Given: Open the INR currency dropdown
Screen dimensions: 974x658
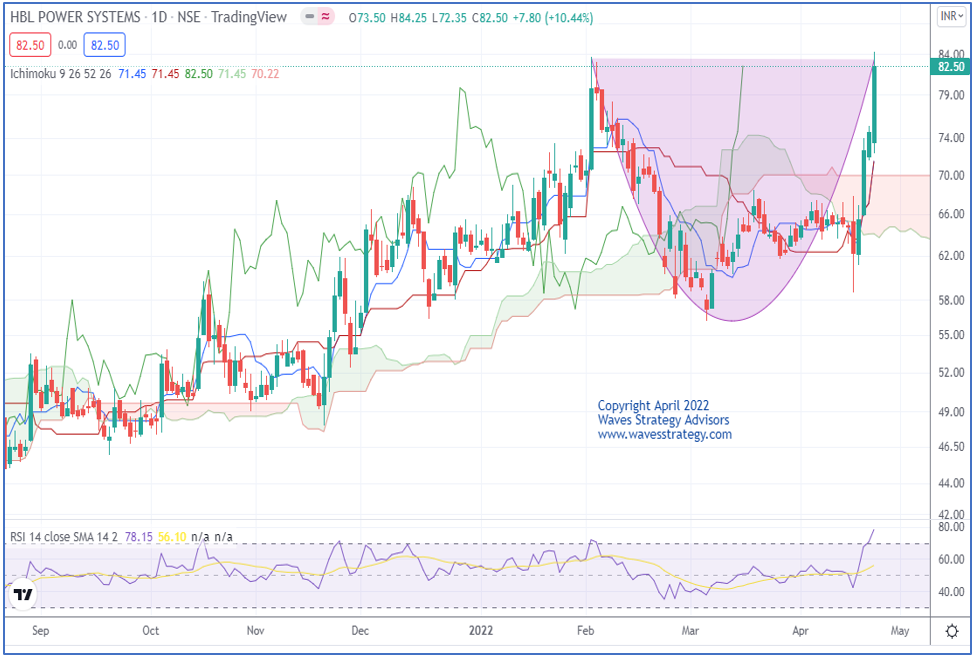Looking at the screenshot, I should 951,17.
